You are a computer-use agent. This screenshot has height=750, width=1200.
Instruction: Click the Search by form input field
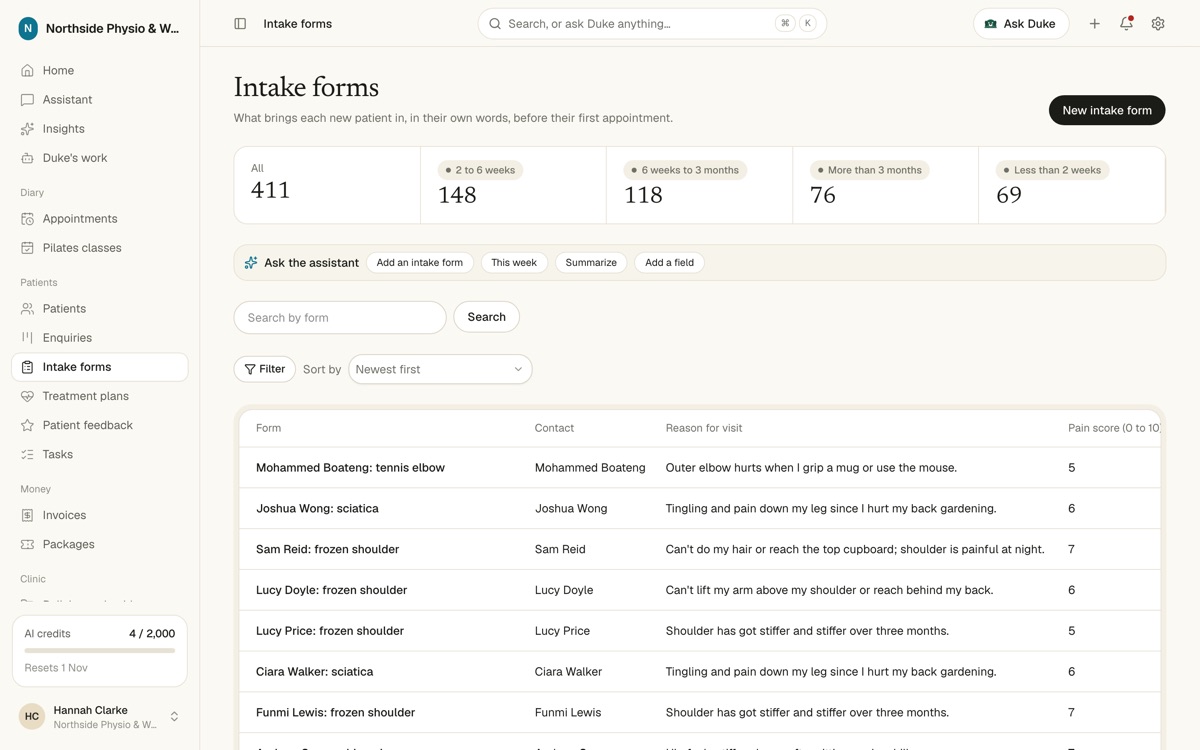[340, 318]
